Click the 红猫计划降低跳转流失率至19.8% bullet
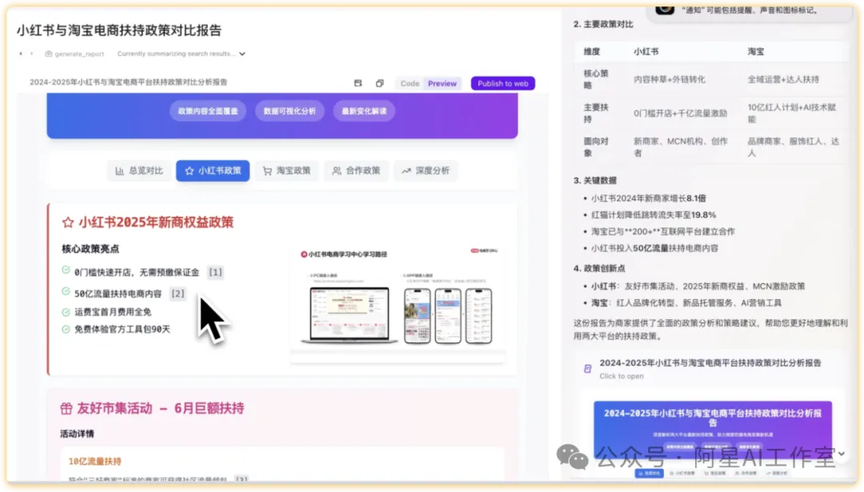864x492 pixels. (x=654, y=215)
